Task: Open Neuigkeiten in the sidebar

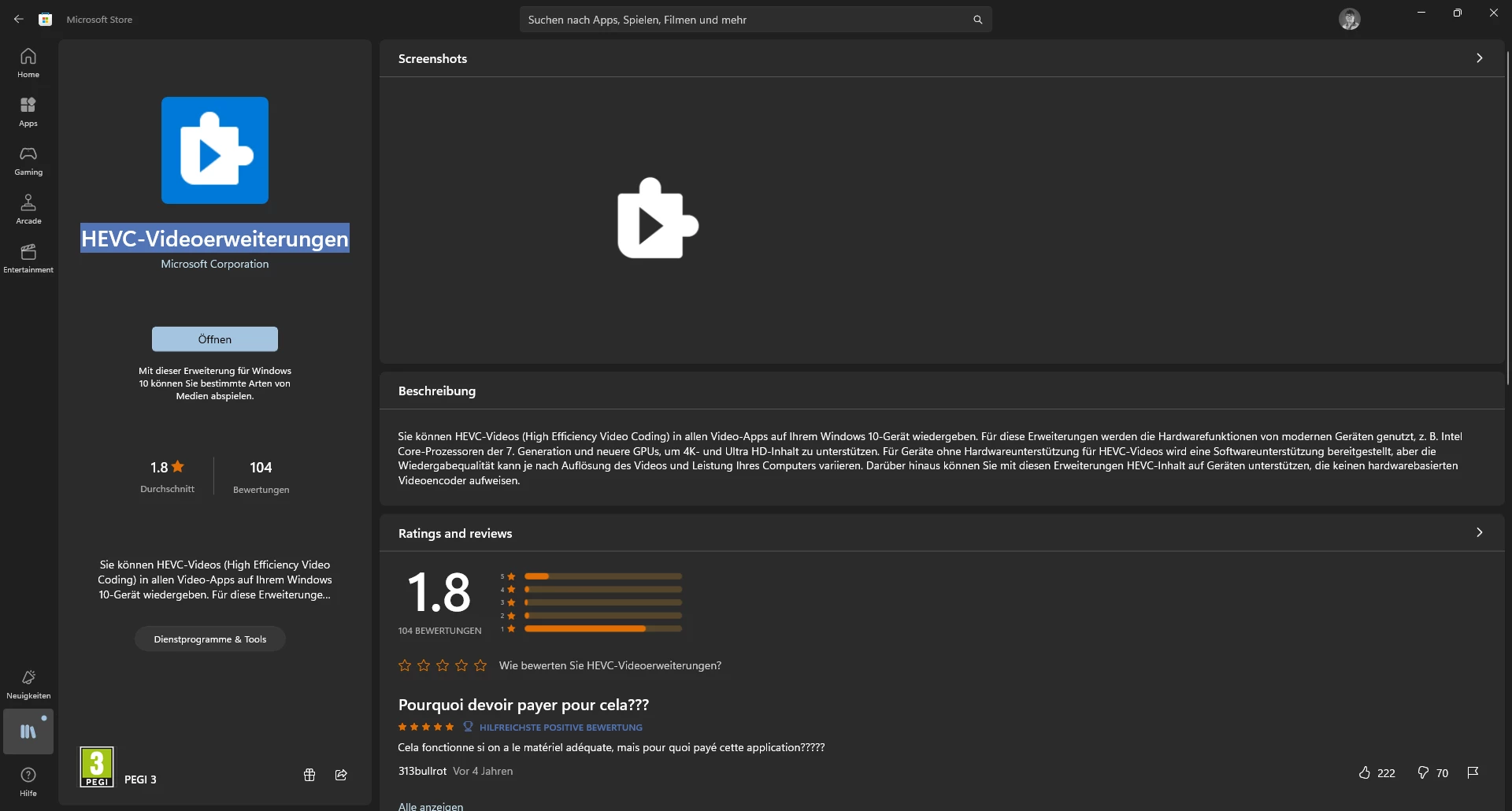Action: pyautogui.click(x=28, y=684)
